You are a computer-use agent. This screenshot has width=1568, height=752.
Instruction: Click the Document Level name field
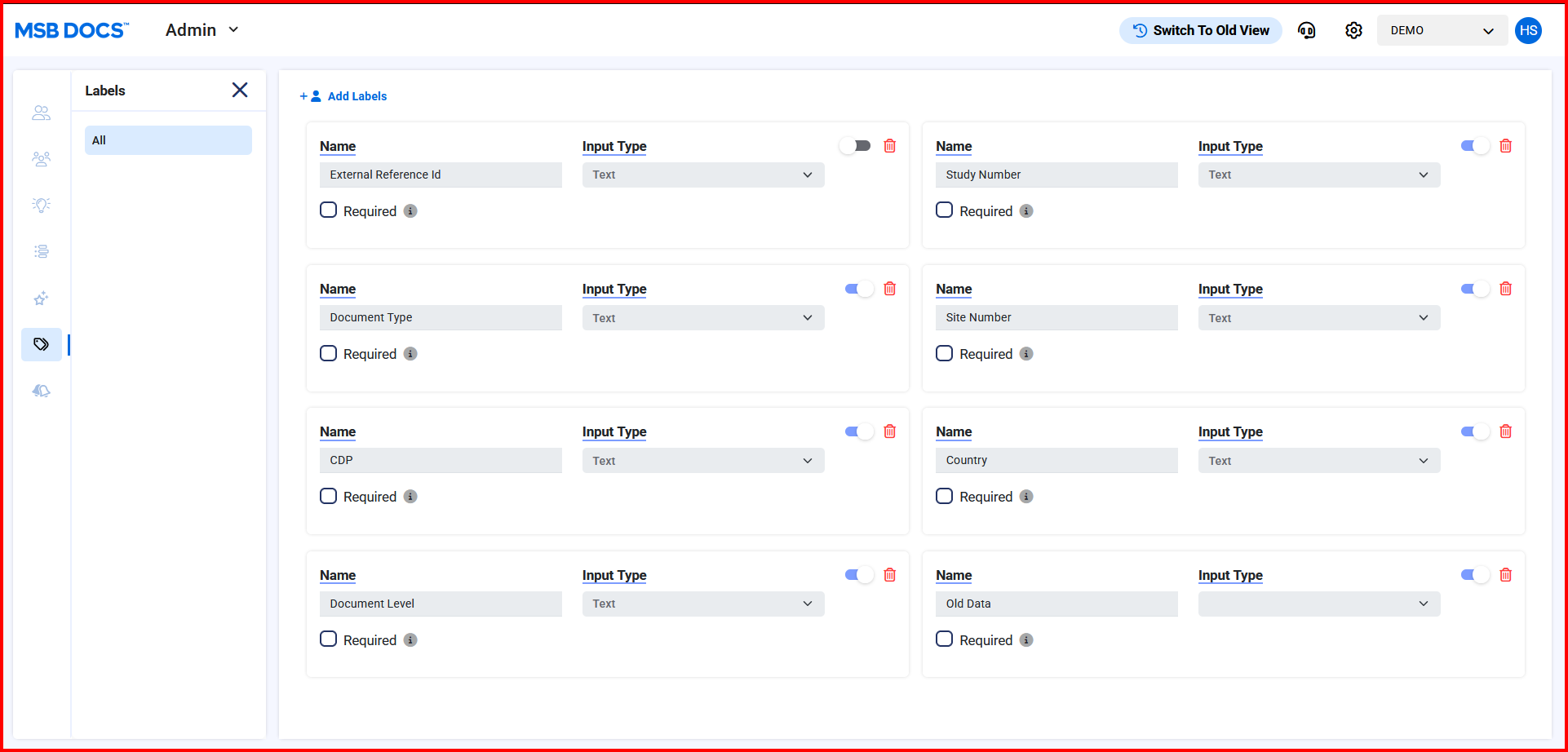(441, 604)
